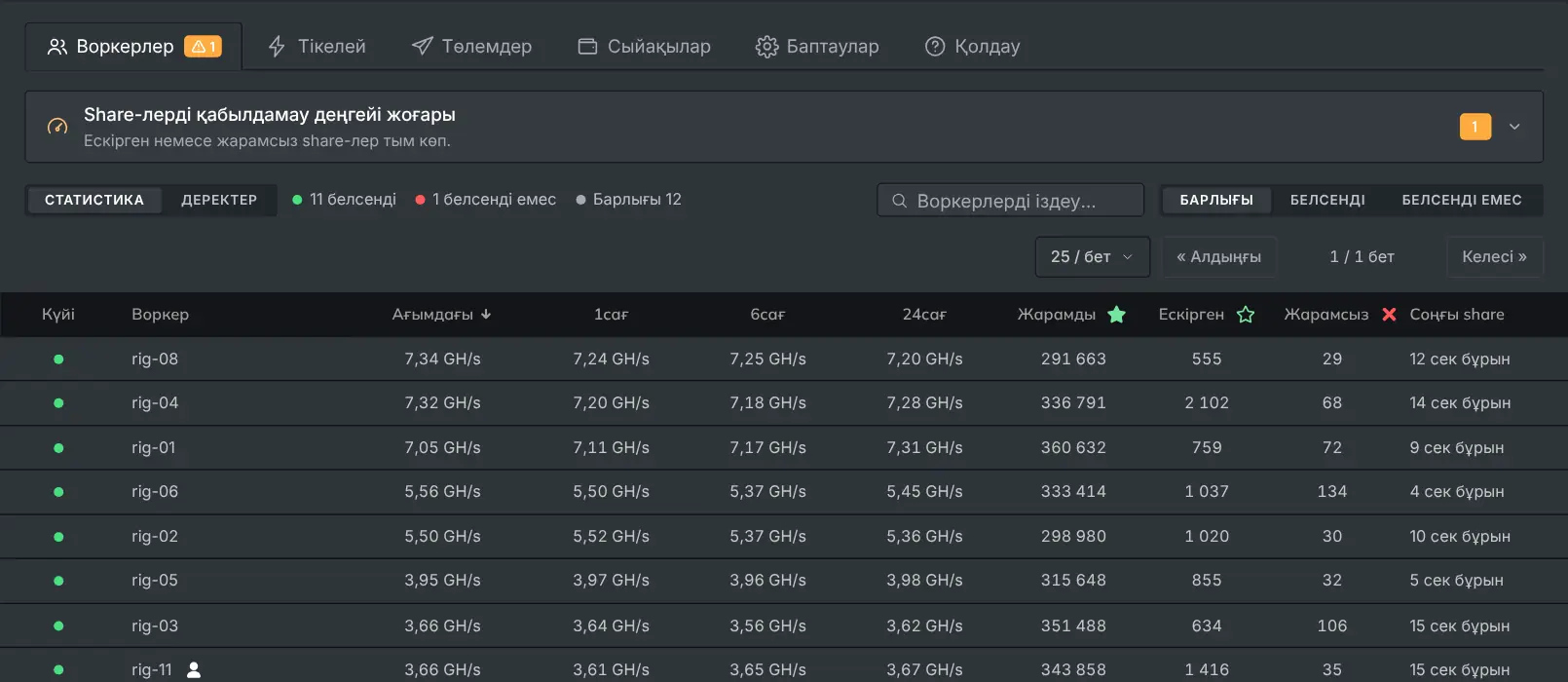Select the СТАТИСТИКА view toggle
Screen dimensions: 1568x682
94,200
